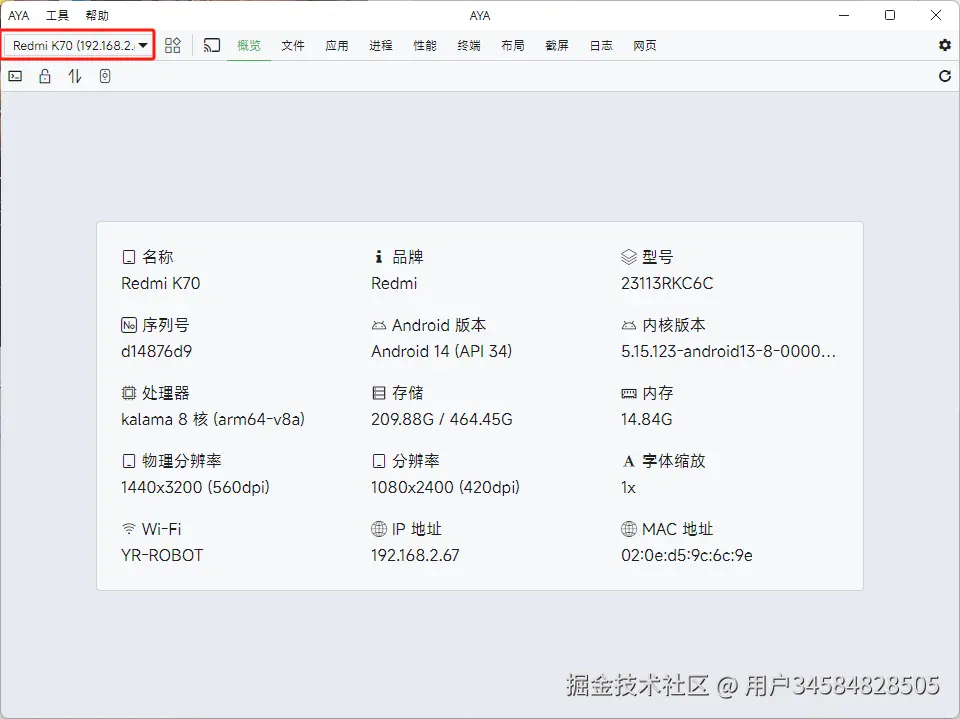Click the MAC 地址 globe icon
The height and width of the screenshot is (719, 960).
pos(629,529)
